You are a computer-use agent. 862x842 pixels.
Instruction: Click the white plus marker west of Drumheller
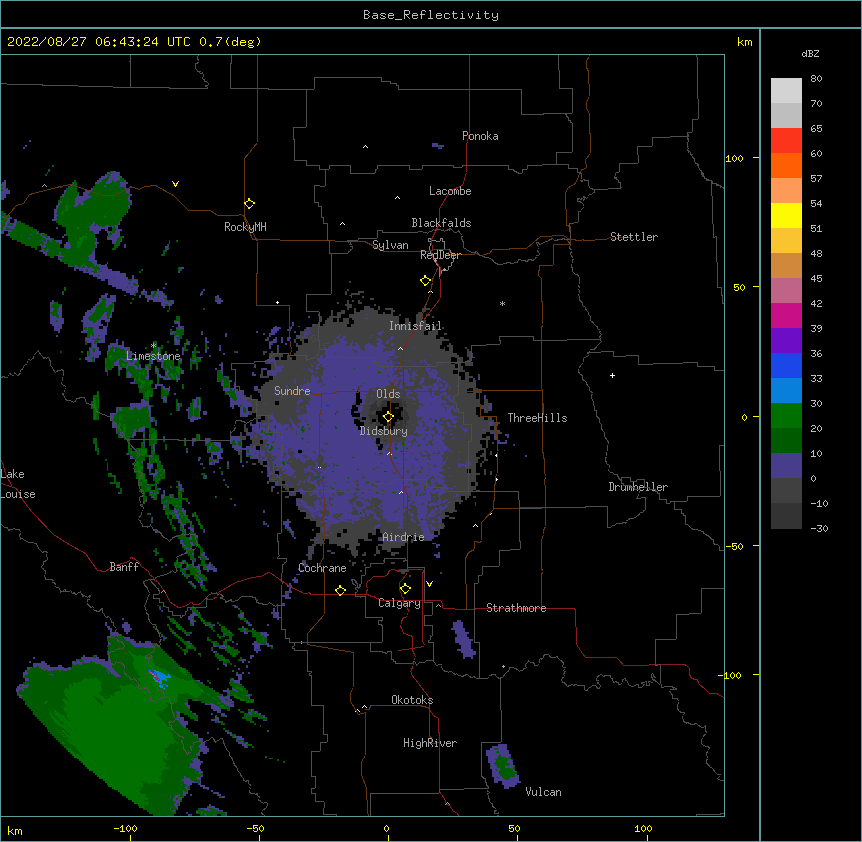coord(612,375)
